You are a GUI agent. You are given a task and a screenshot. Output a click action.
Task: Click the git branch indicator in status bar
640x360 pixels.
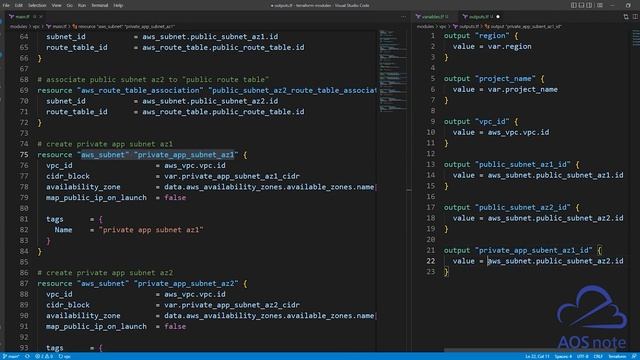(x=11, y=356)
